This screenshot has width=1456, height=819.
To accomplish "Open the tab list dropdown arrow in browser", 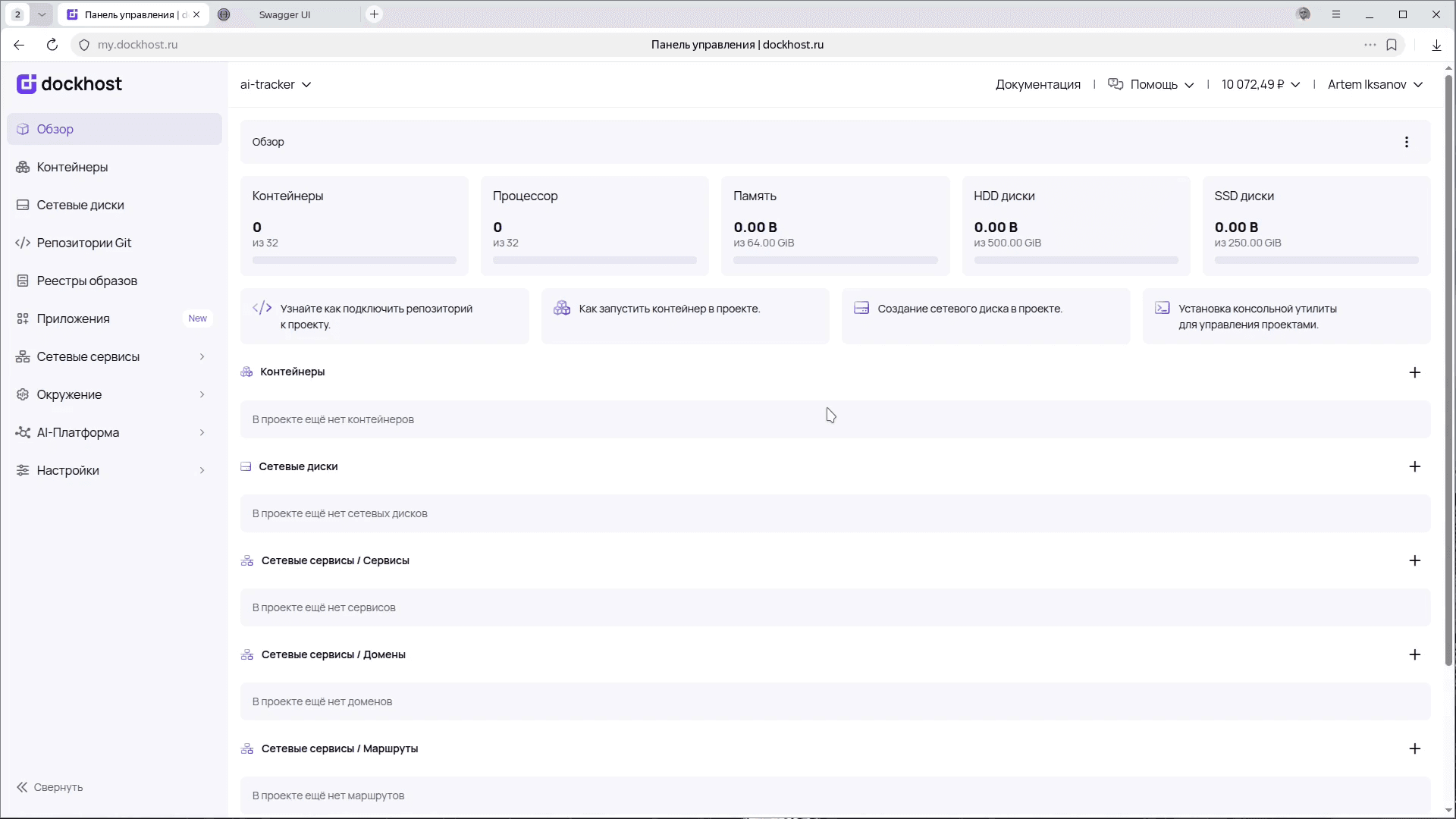I will click(x=42, y=14).
